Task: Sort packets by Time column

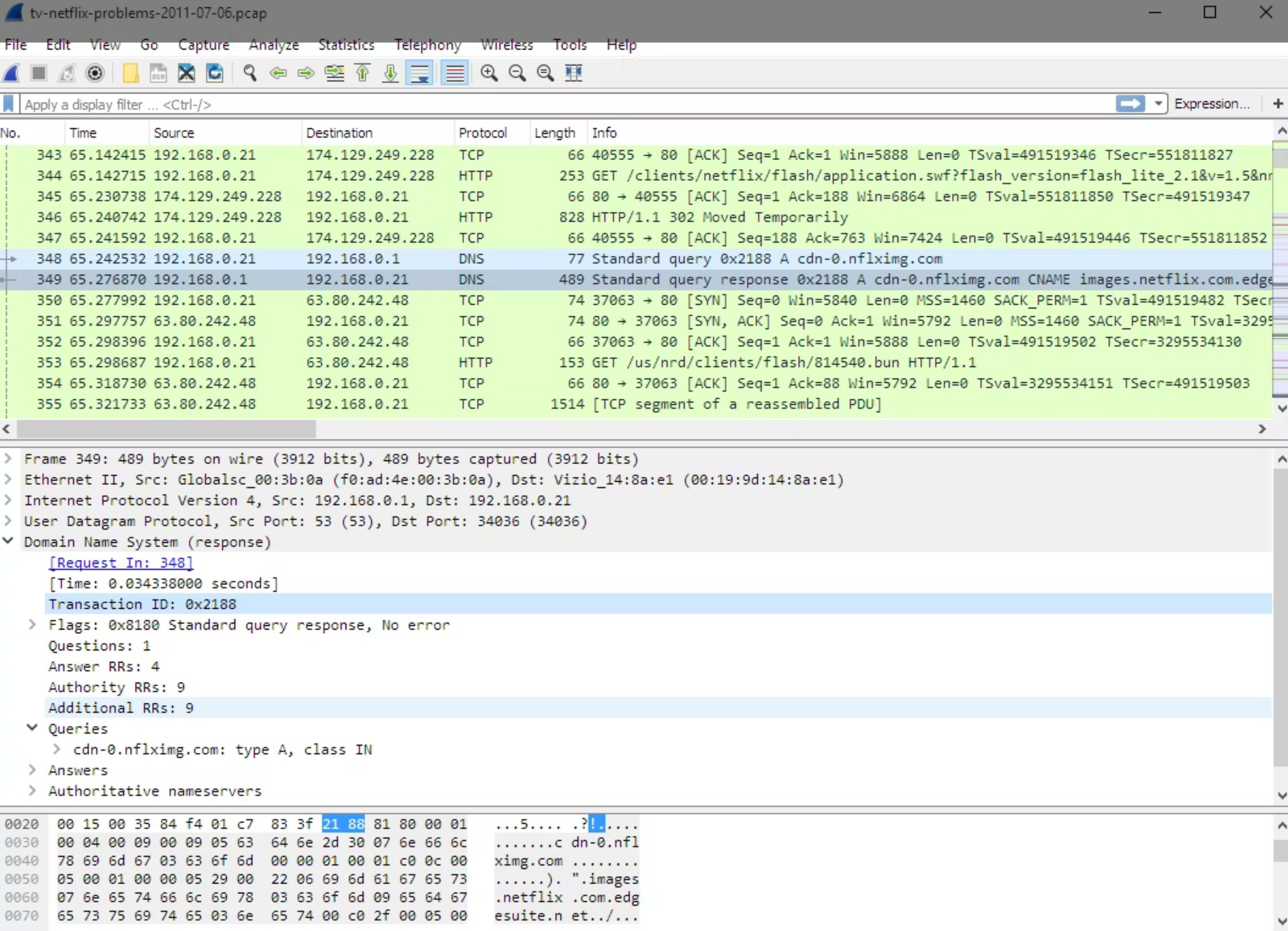Action: pyautogui.click(x=107, y=133)
